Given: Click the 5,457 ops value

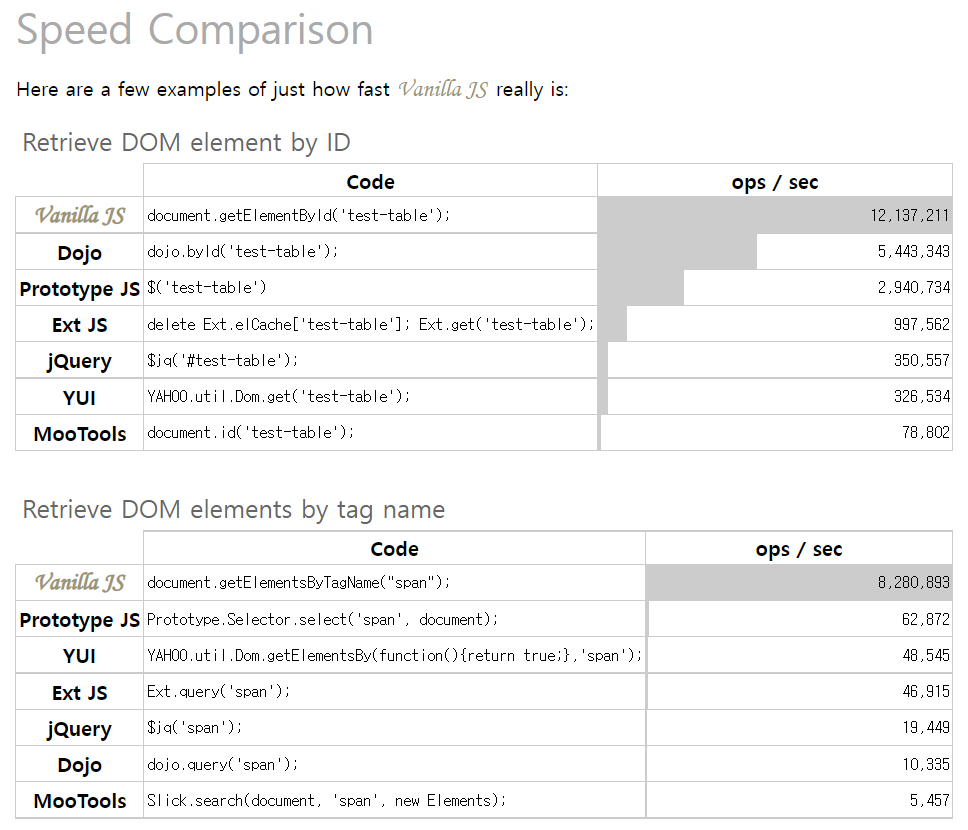Looking at the screenshot, I should pos(930,801).
